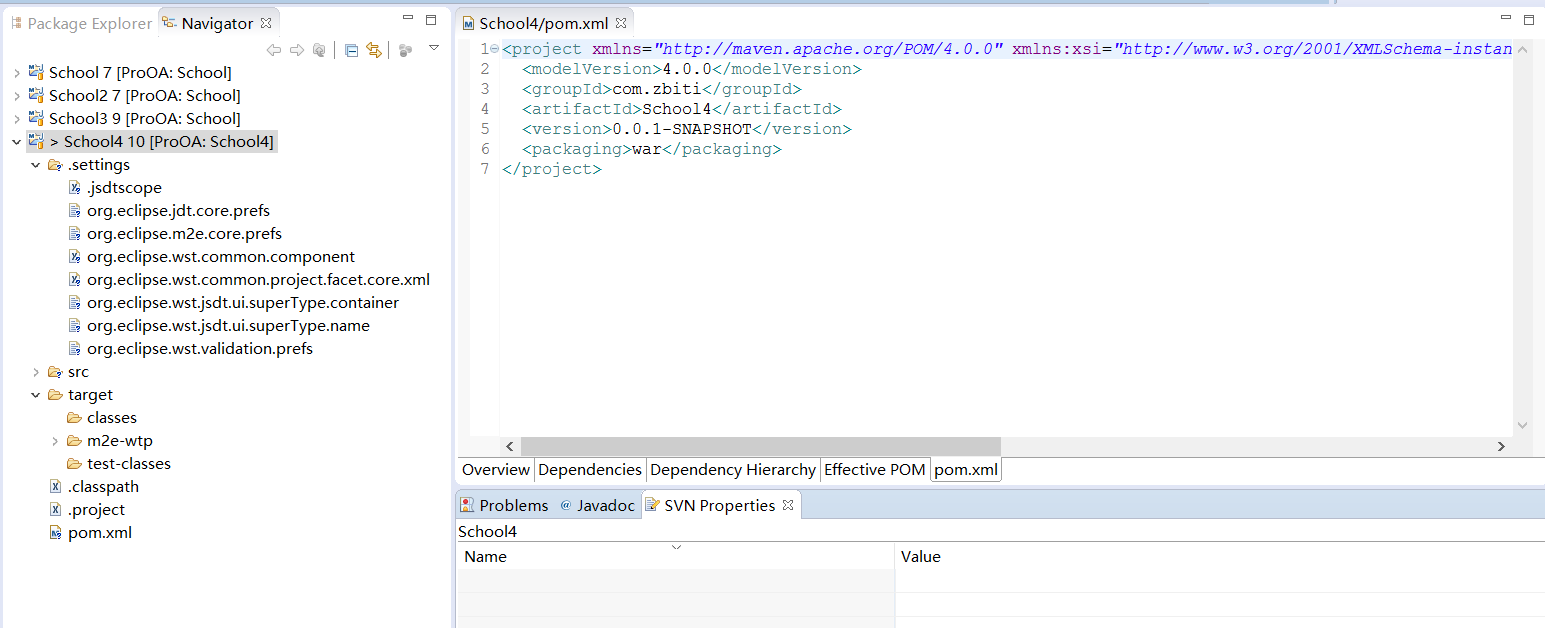The width and height of the screenshot is (1545, 628).
Task: Switch to the Package Explorer tab
Action: [x=81, y=23]
